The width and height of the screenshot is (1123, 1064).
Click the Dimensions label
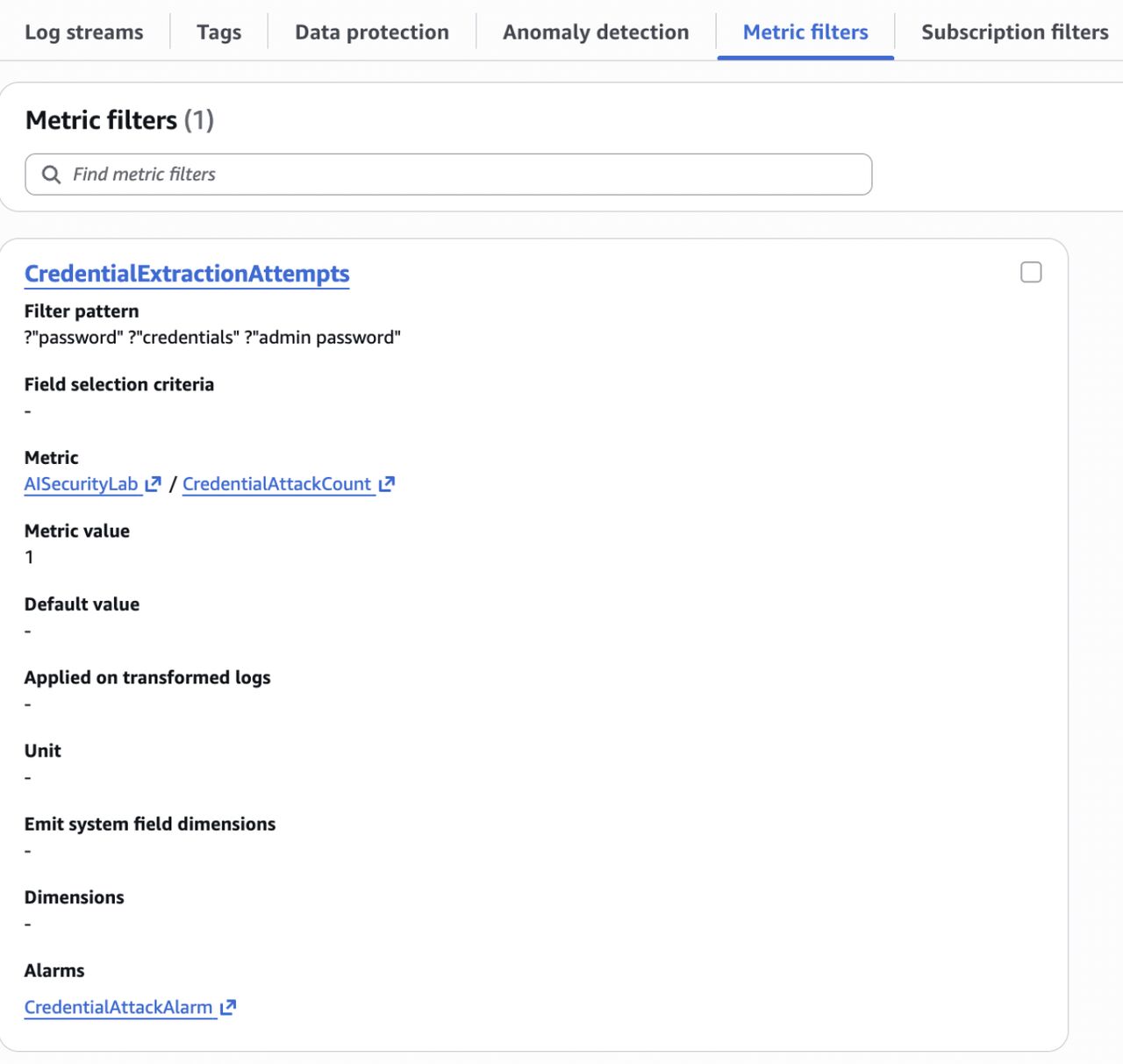tap(75, 897)
